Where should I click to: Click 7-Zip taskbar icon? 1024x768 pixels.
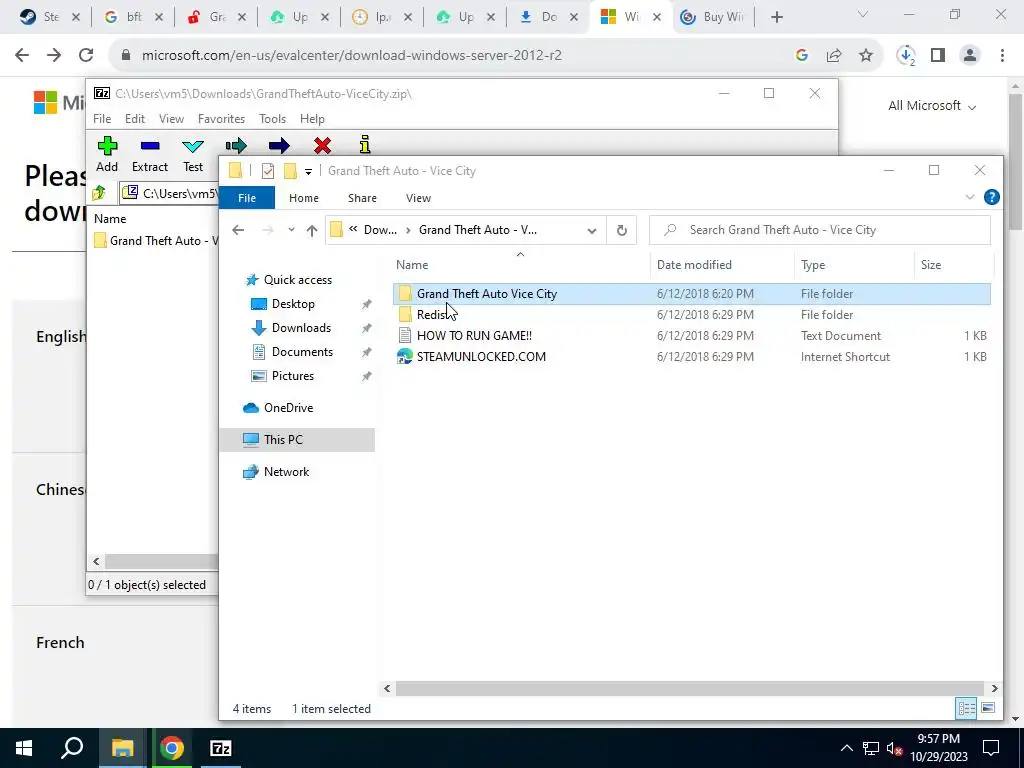tap(221, 748)
